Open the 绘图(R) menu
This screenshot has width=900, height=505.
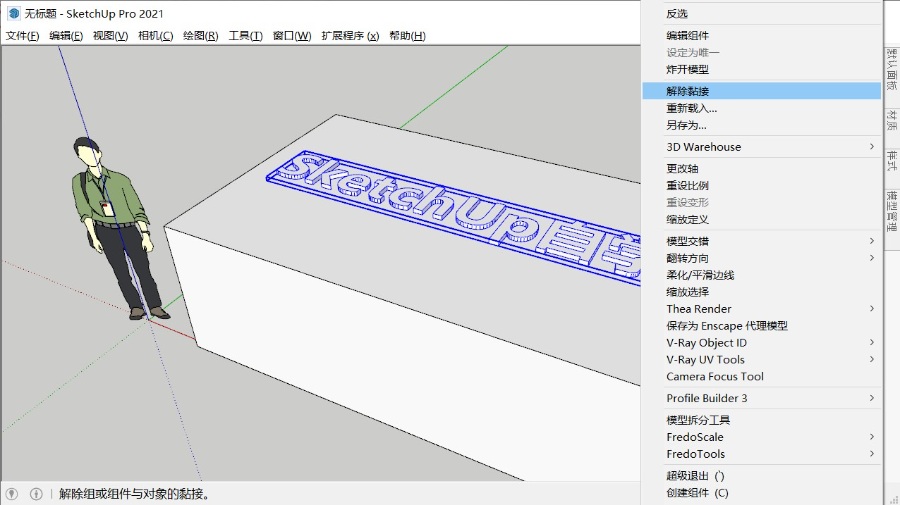(x=200, y=36)
